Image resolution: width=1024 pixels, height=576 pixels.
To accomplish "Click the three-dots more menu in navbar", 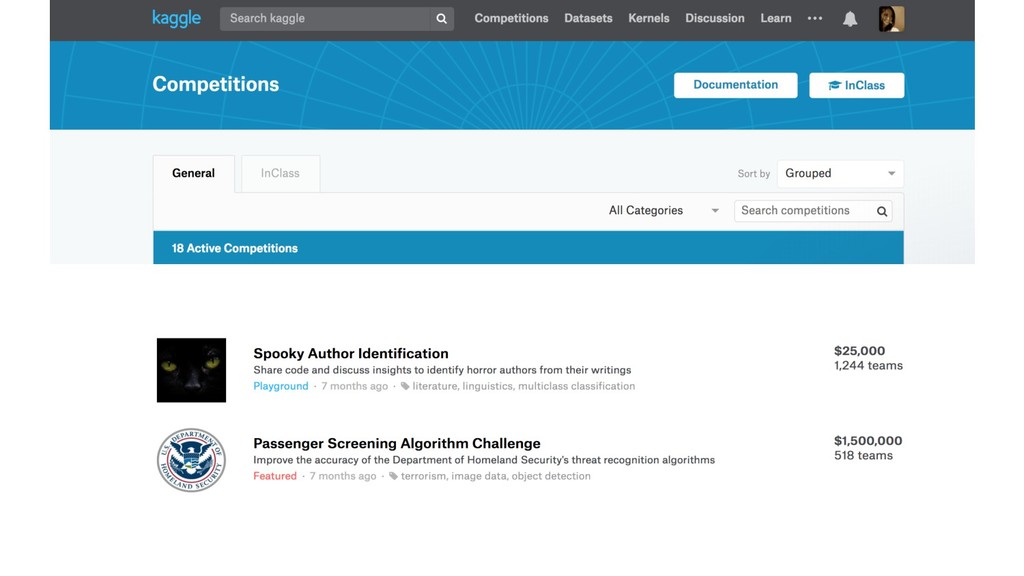I will click(814, 18).
